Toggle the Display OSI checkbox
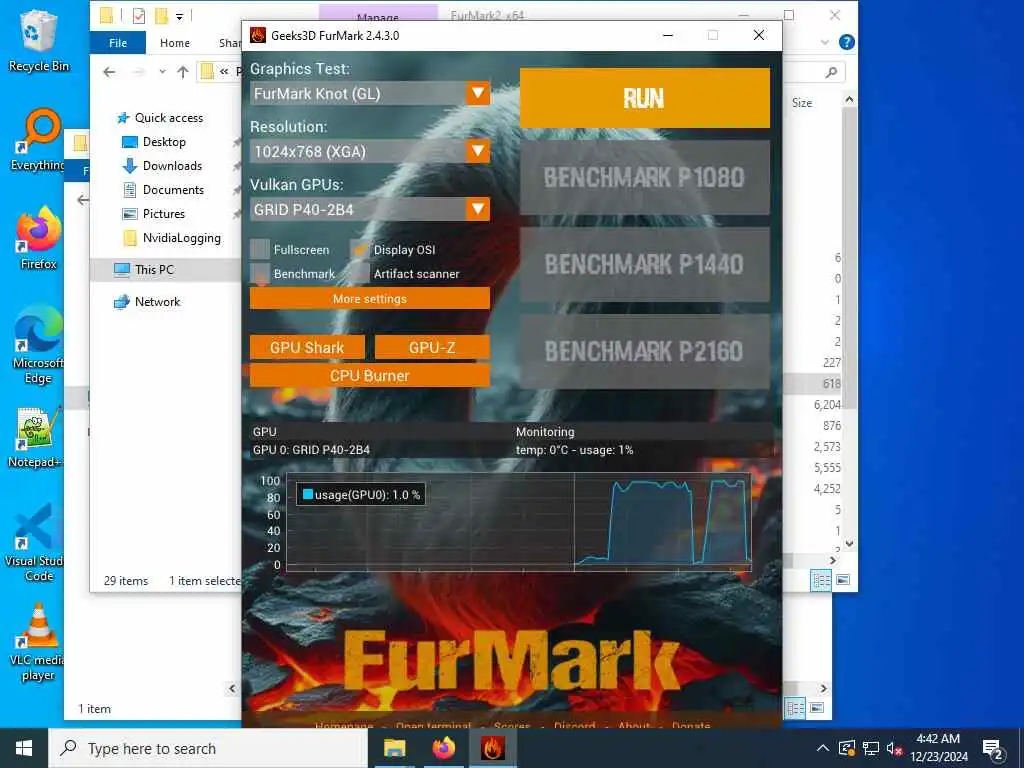 pos(360,249)
